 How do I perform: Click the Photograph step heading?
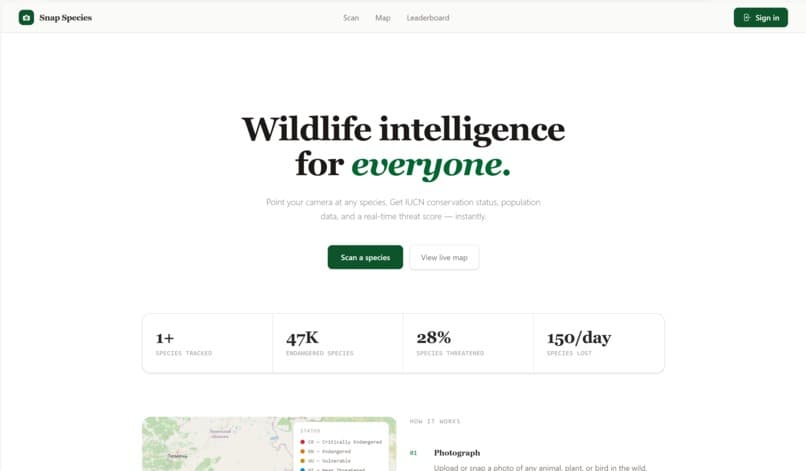tap(457, 452)
